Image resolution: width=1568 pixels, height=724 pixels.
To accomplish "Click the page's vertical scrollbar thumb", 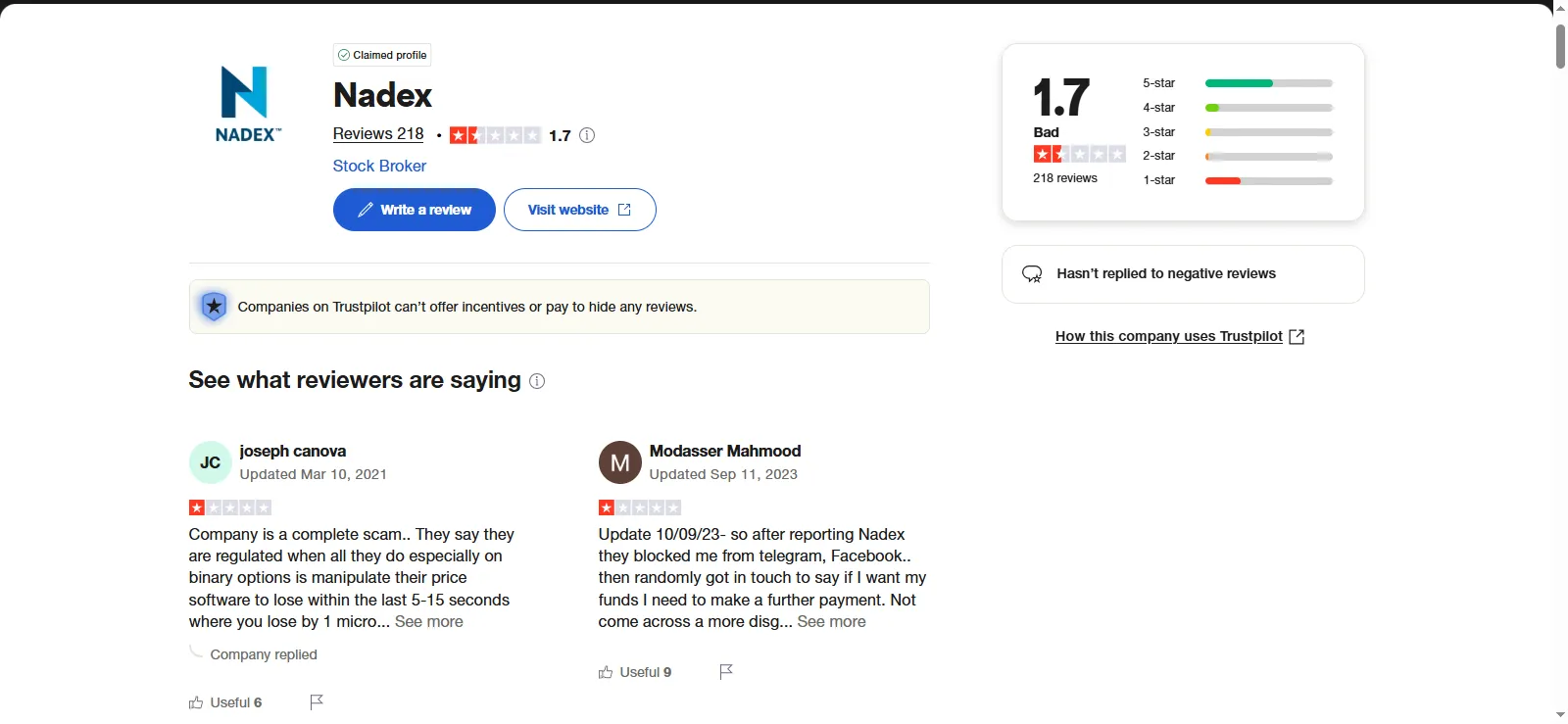I will pyautogui.click(x=1560, y=46).
